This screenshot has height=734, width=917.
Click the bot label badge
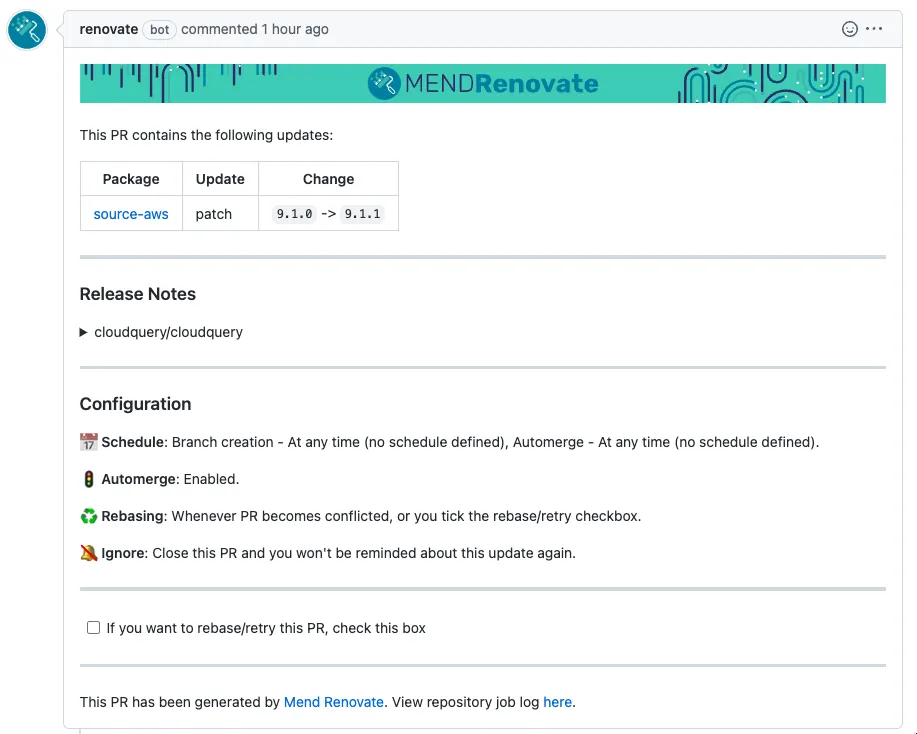point(159,29)
